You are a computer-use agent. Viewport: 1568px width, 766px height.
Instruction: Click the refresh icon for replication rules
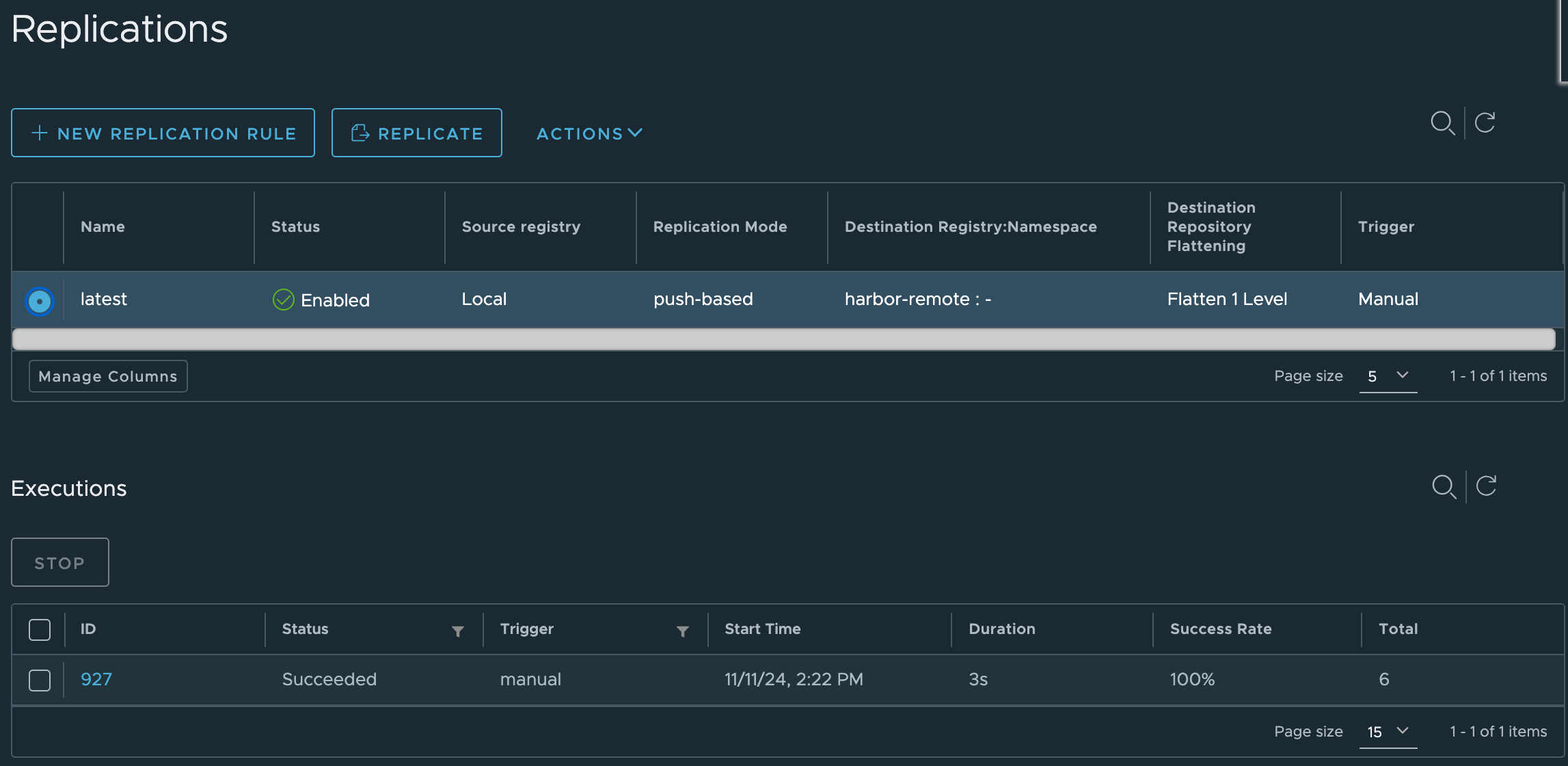[1485, 123]
